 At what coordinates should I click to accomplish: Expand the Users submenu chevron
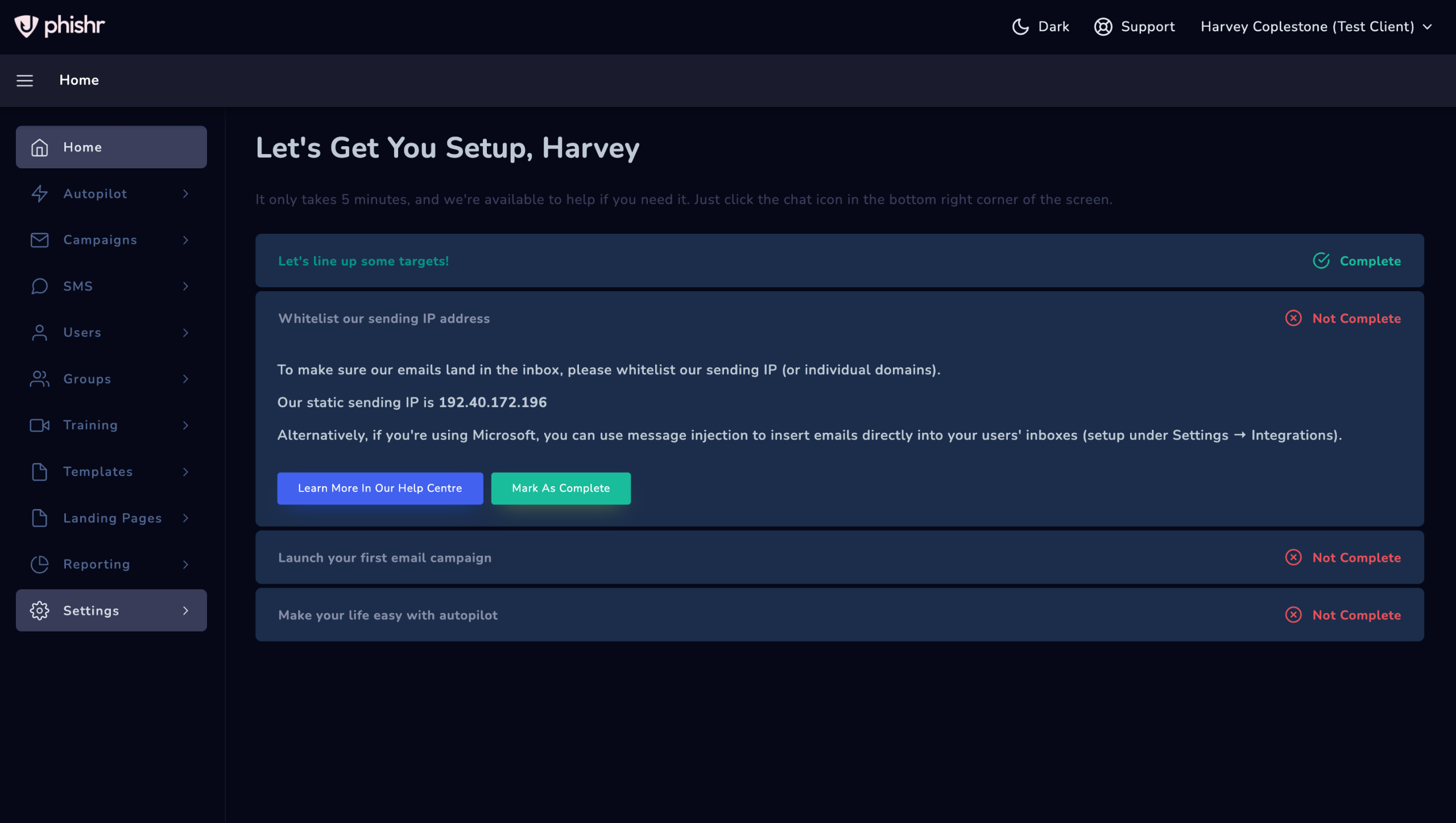[185, 333]
